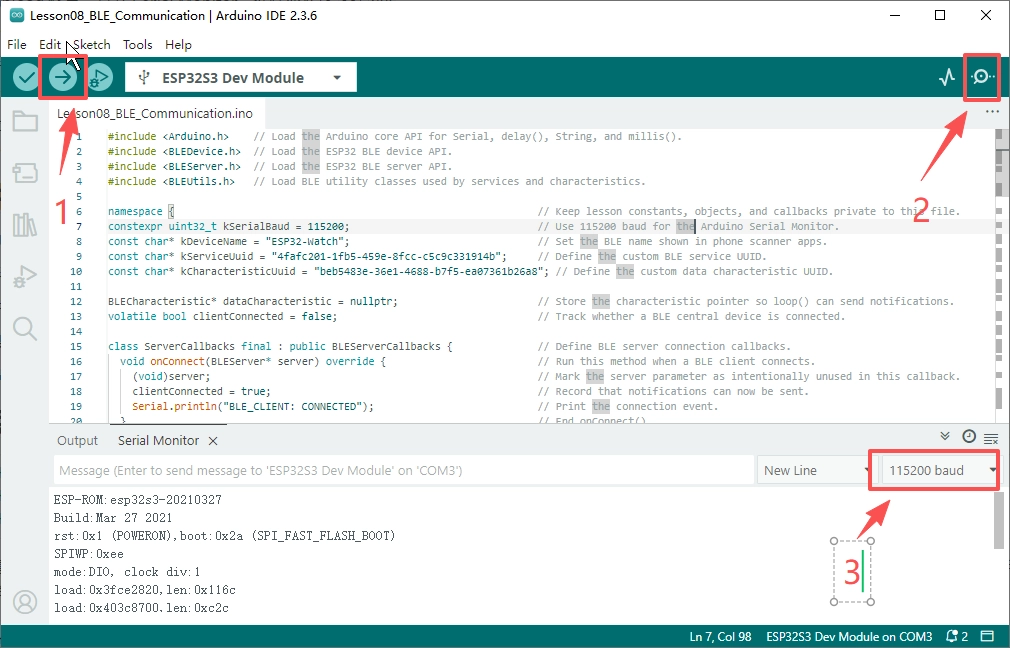Open the Serial Plotter waveform icon
Screen dimensions: 1010x648
point(946,78)
